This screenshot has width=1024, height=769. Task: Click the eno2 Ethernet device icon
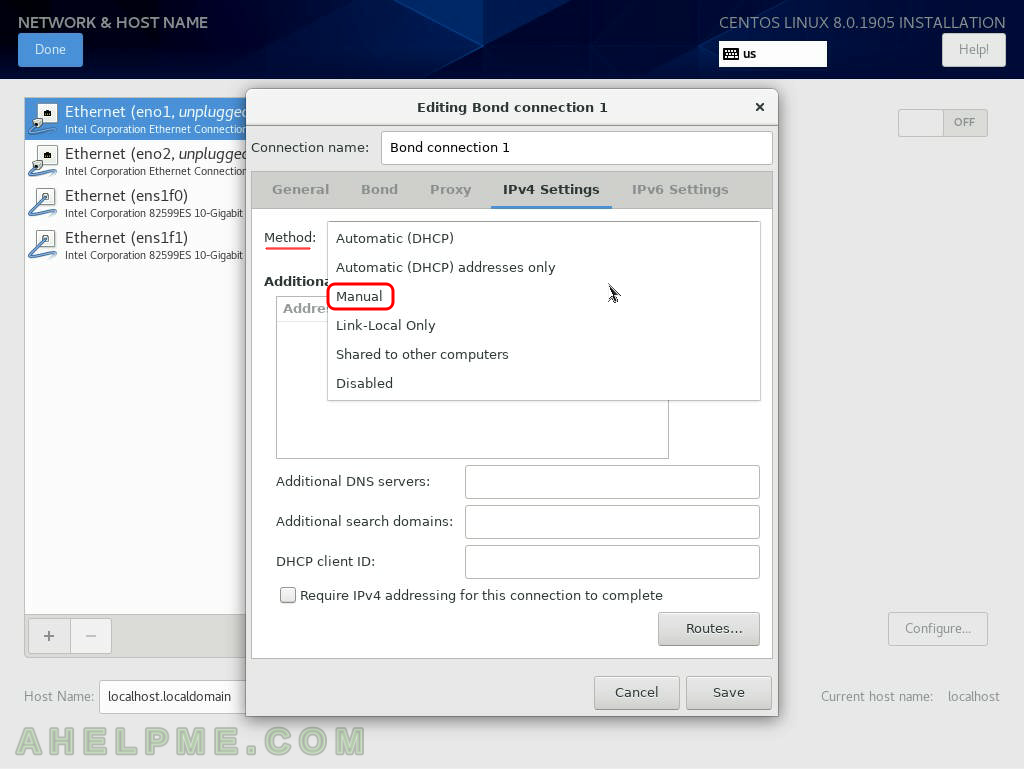[44, 161]
